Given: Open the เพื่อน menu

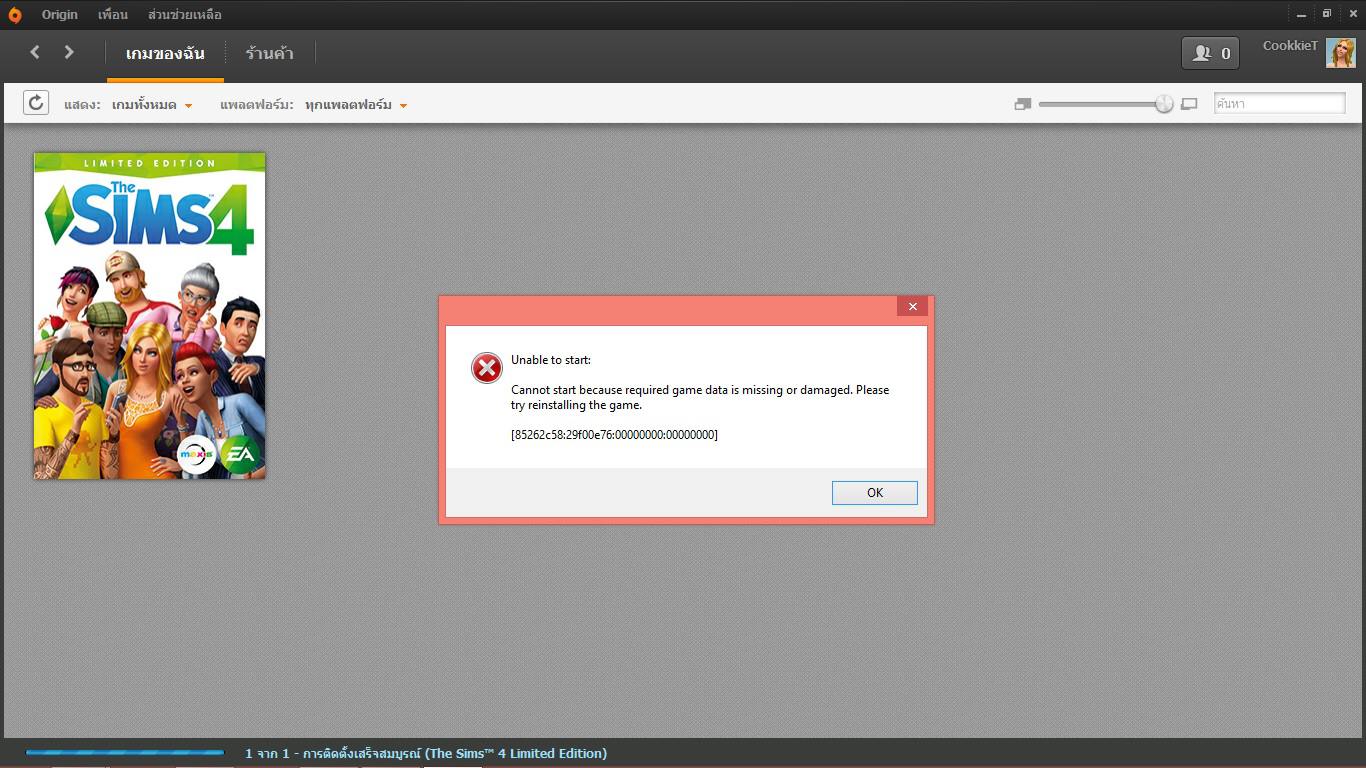Looking at the screenshot, I should (113, 15).
